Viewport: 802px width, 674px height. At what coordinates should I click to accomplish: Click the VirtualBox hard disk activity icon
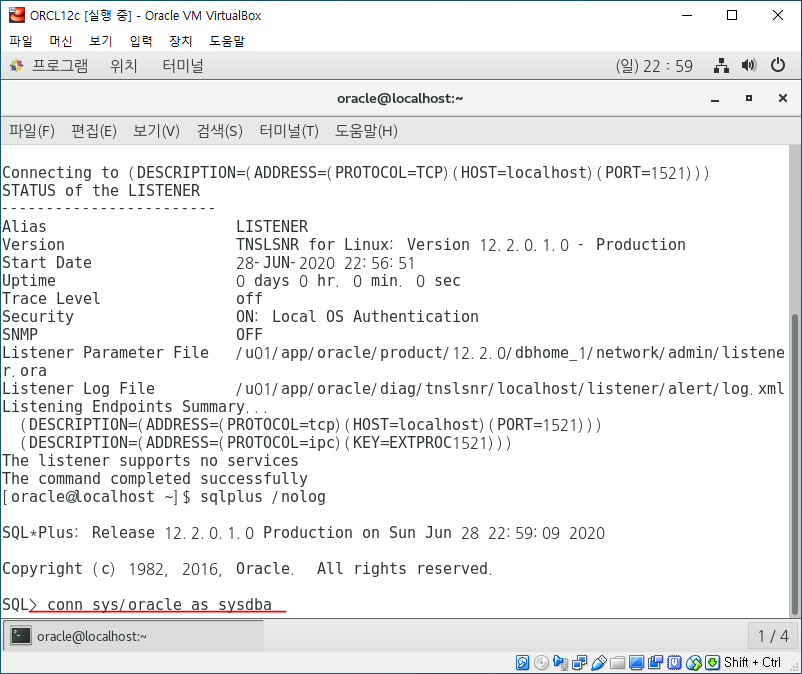coord(522,663)
